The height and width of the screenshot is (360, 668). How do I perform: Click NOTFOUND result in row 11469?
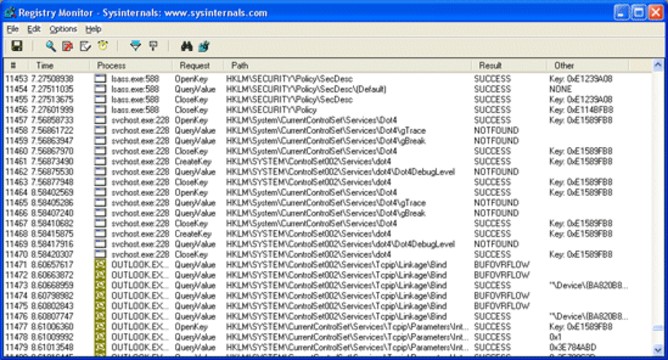[x=496, y=244]
